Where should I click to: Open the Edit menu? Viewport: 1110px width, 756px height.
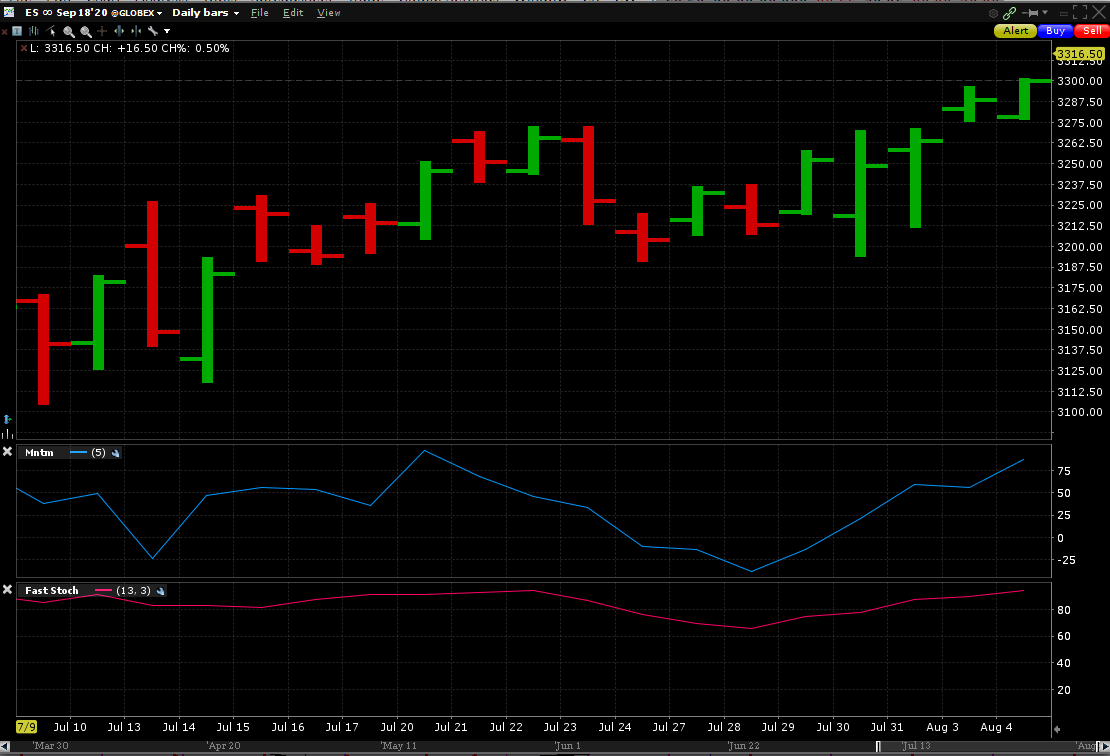coord(293,13)
